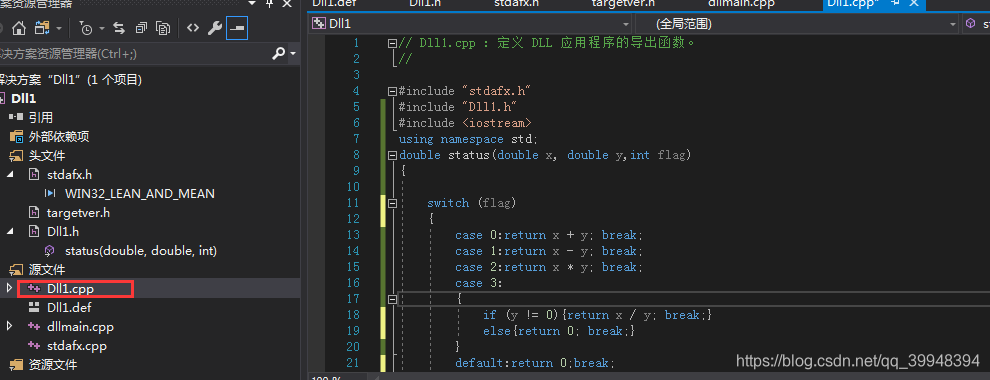Image resolution: width=990 pixels, height=380 pixels.
Task: Open the pending changes filter dropdown arrow
Action: 102,28
